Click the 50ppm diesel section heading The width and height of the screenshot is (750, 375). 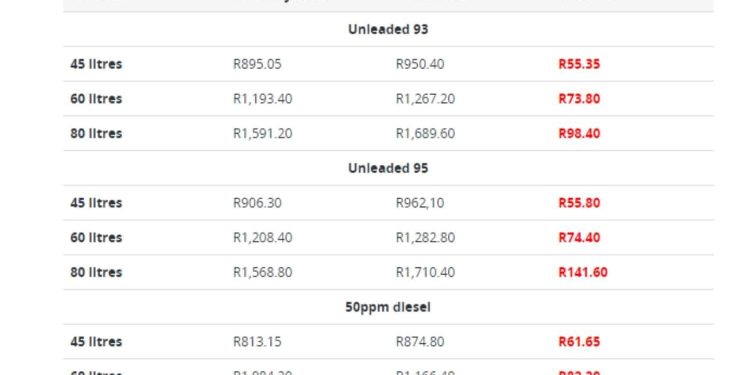click(388, 307)
